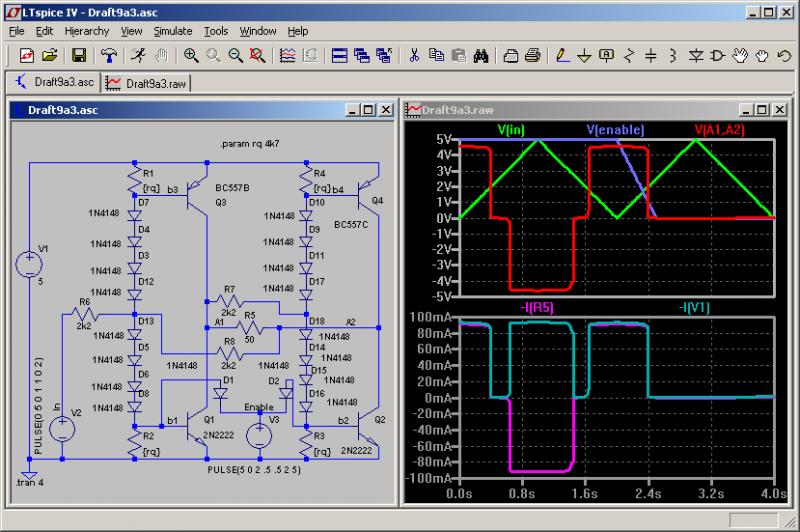Viewport: 800px width, 532px height.
Task: Click the V(enable) trace label
Action: point(615,130)
